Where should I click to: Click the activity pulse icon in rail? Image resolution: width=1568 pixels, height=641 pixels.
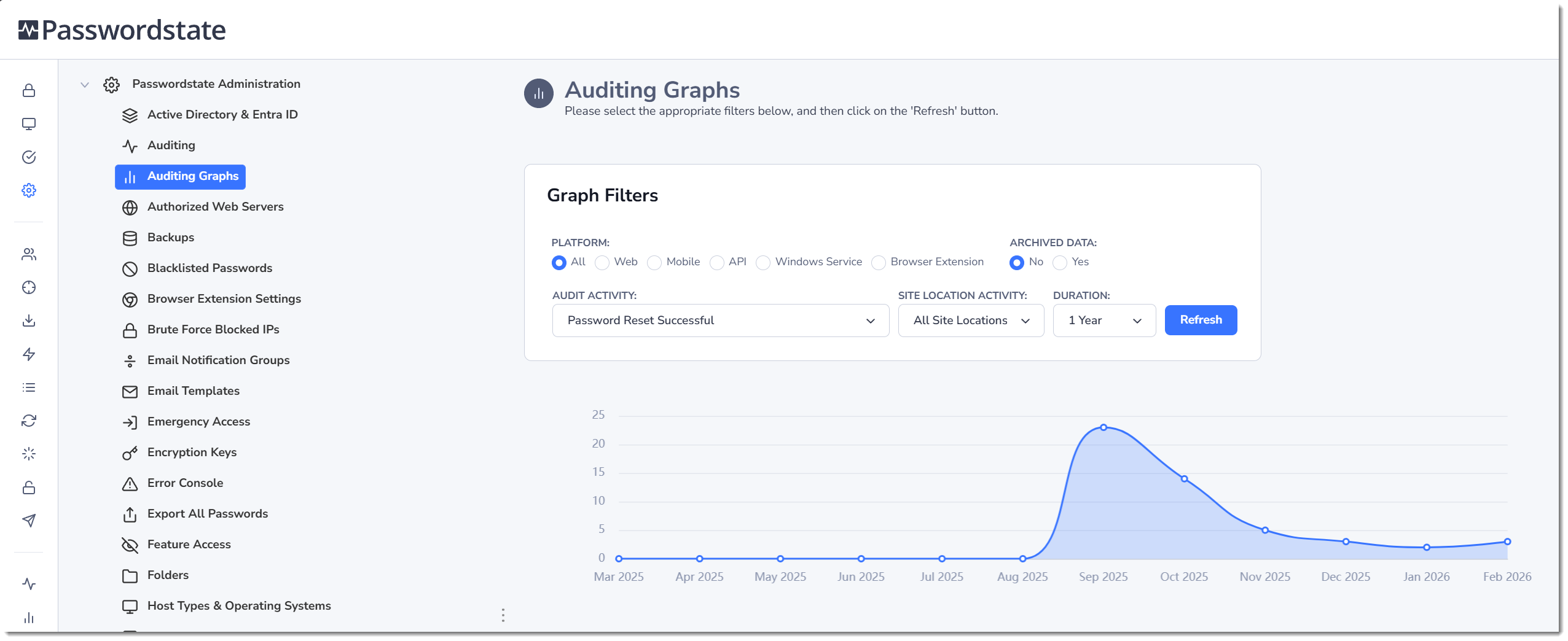coord(29,584)
